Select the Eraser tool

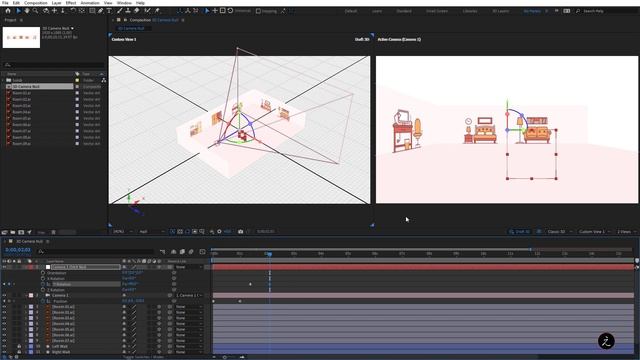(137, 11)
